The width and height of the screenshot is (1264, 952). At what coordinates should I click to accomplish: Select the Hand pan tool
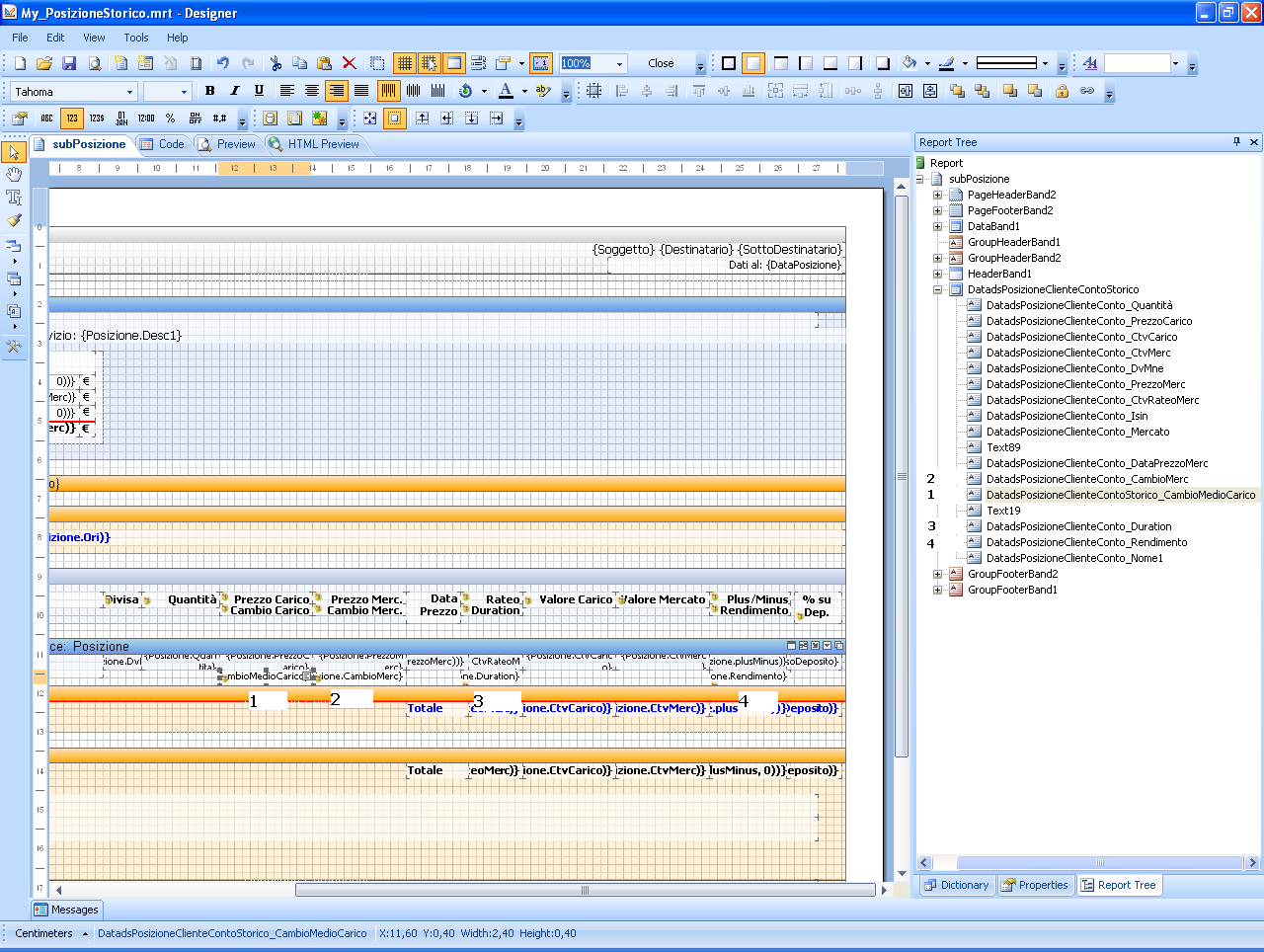[x=14, y=175]
